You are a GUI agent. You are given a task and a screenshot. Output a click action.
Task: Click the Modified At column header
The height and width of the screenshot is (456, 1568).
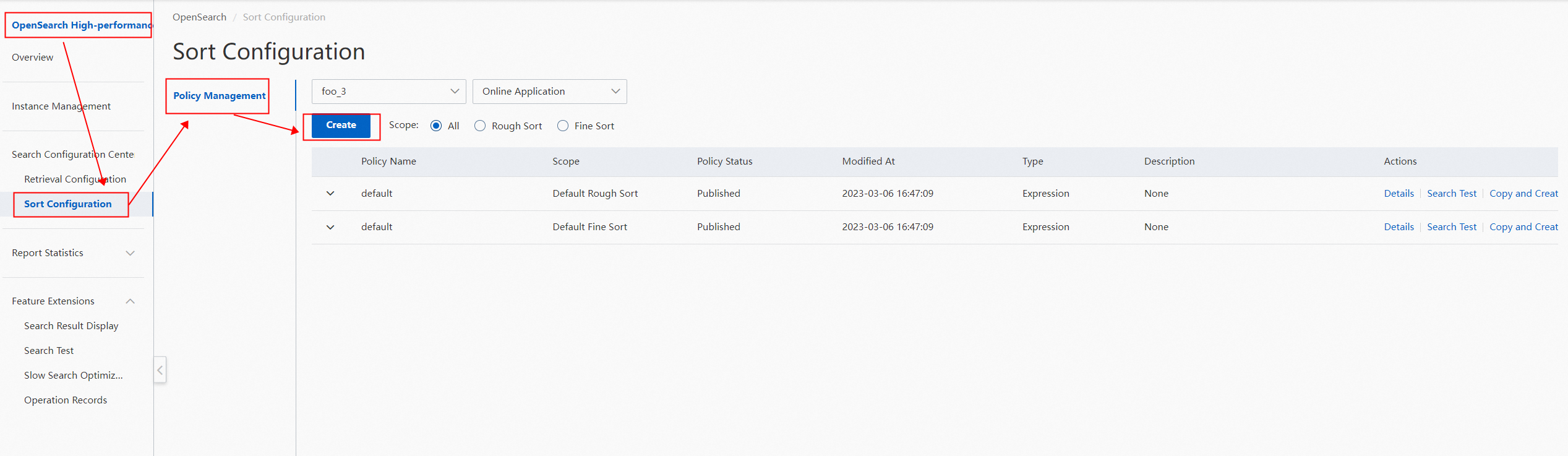[868, 161]
